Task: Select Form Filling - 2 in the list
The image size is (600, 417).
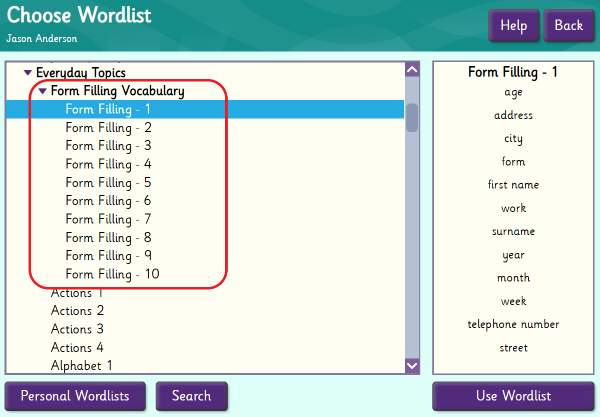Action: [108, 128]
